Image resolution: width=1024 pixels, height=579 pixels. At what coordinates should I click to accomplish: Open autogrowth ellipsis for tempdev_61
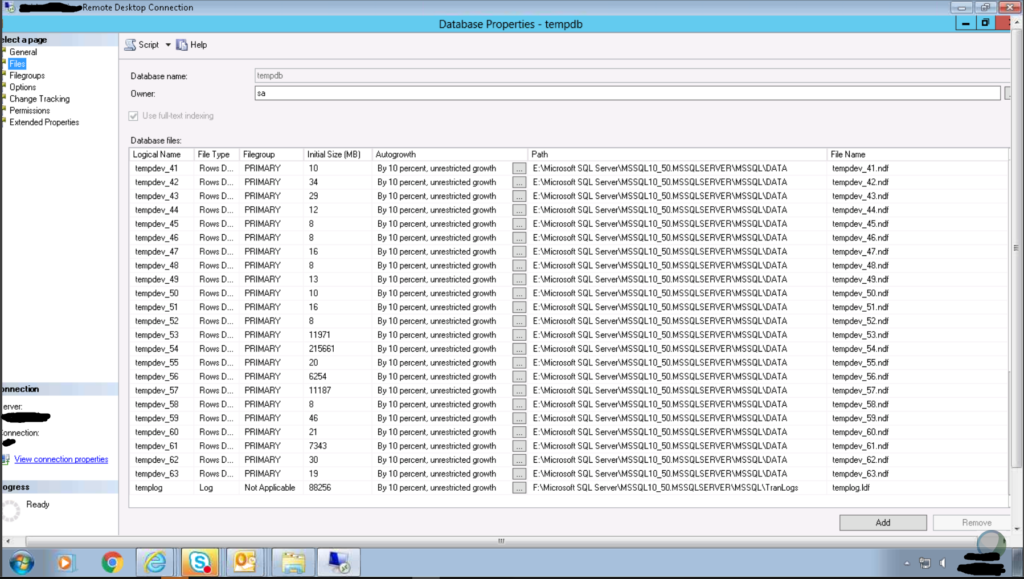tap(519, 446)
